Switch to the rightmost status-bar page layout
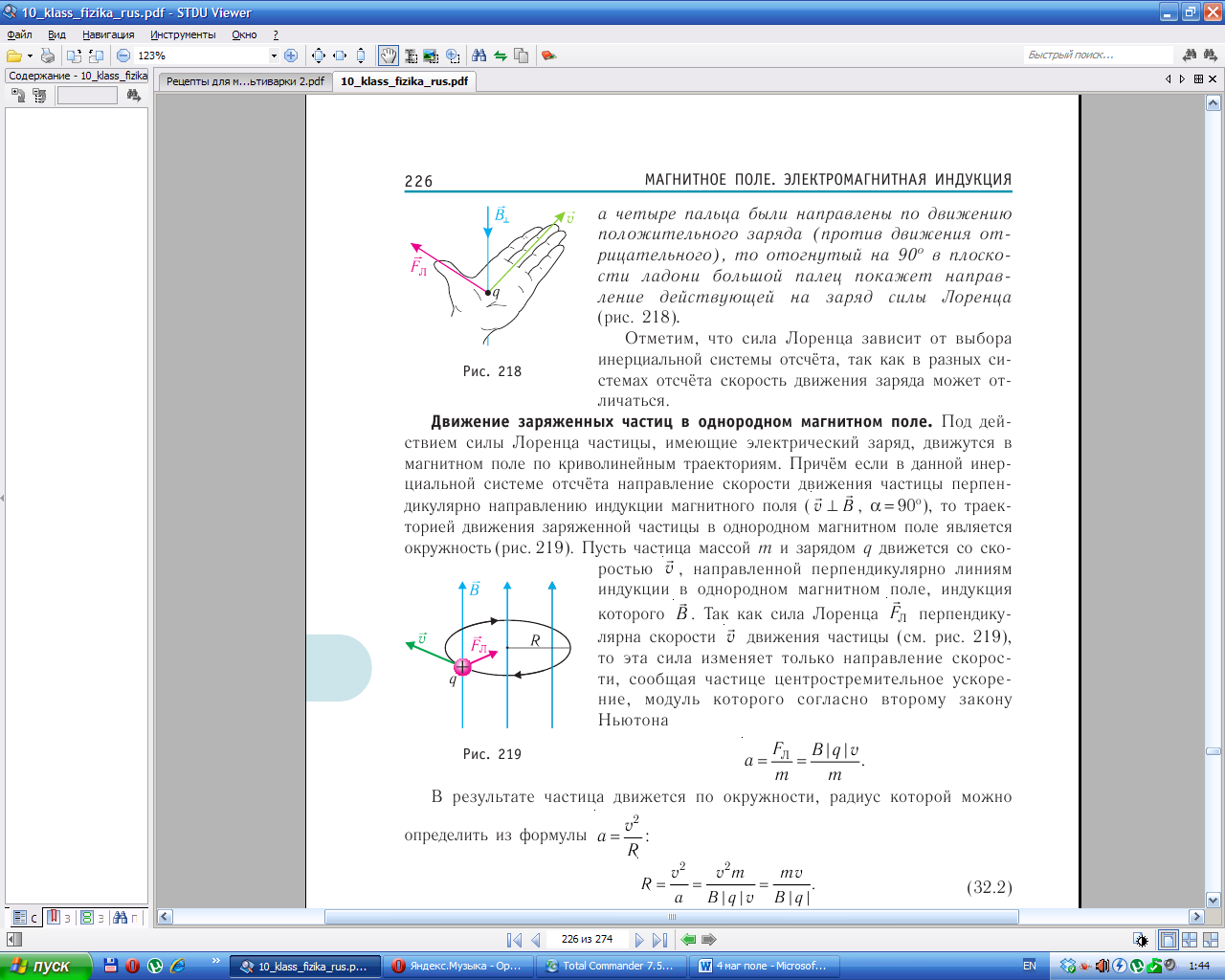Viewport: 1225px width, 980px height. 1211,940
